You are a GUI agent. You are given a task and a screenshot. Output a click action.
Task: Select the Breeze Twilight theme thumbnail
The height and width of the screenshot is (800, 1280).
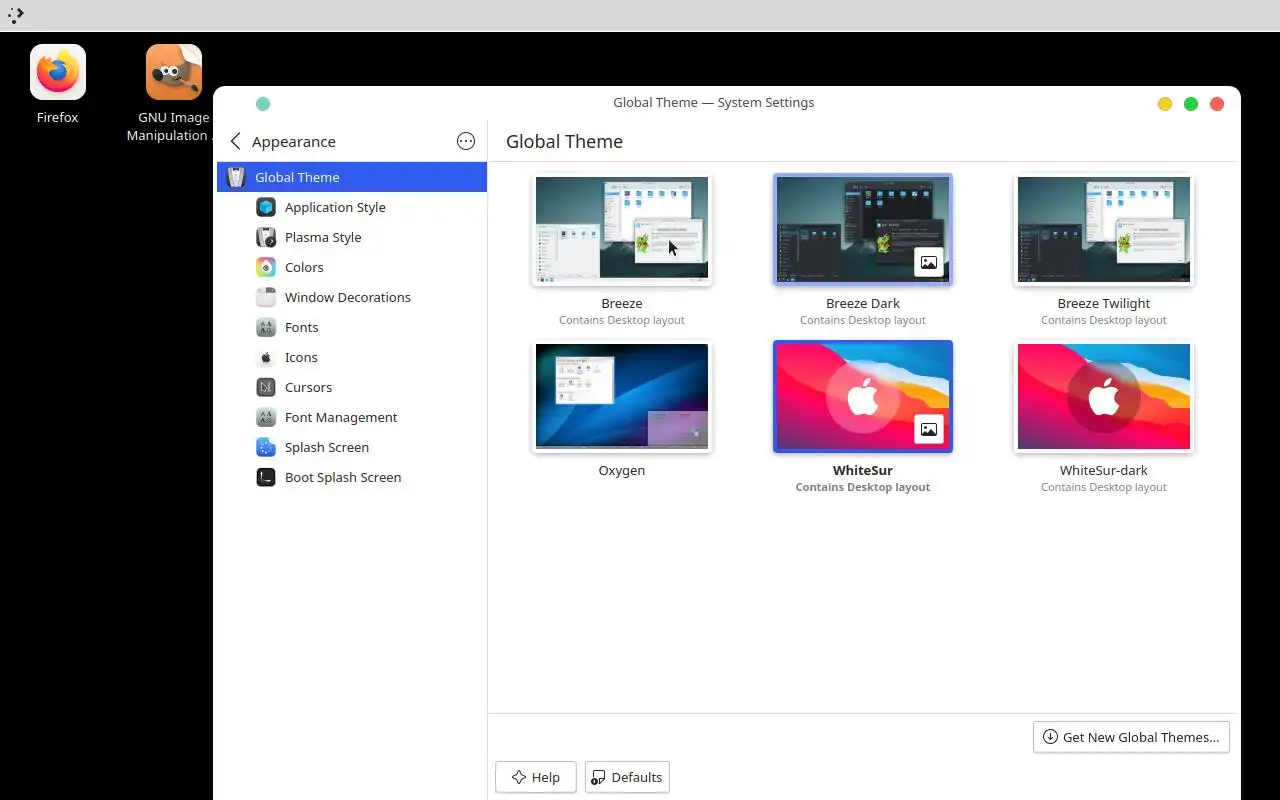coord(1104,229)
